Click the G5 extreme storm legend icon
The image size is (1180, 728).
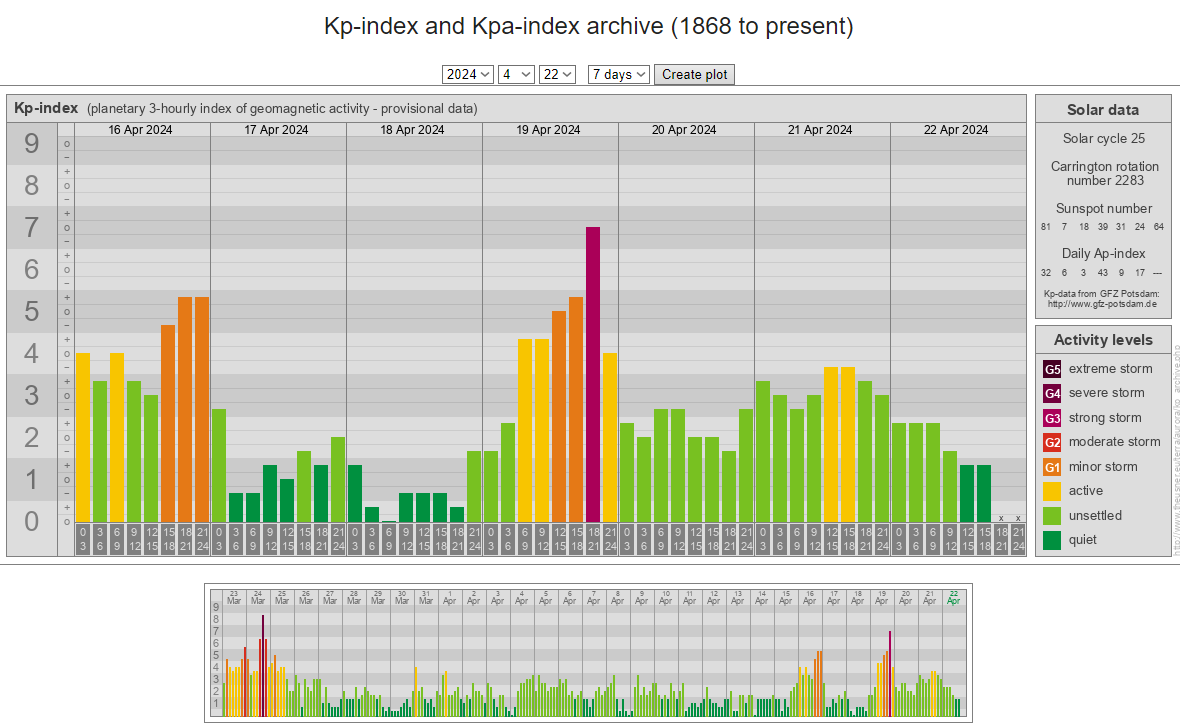click(x=1052, y=369)
